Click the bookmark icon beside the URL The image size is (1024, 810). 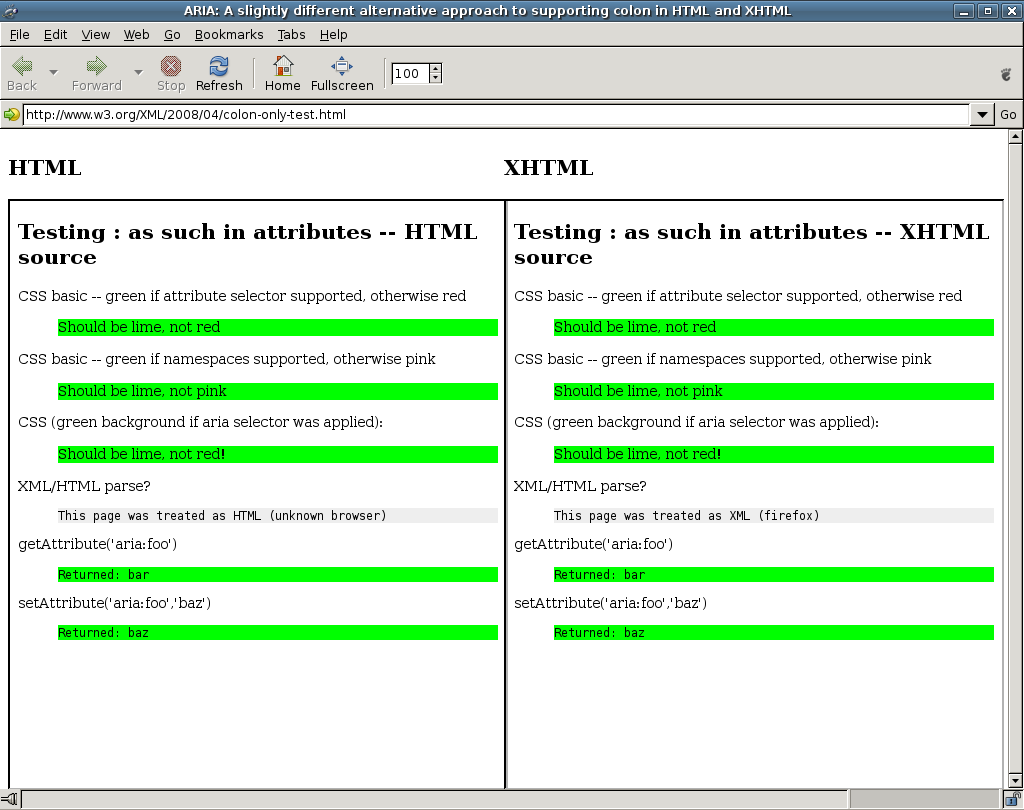[x=11, y=115]
